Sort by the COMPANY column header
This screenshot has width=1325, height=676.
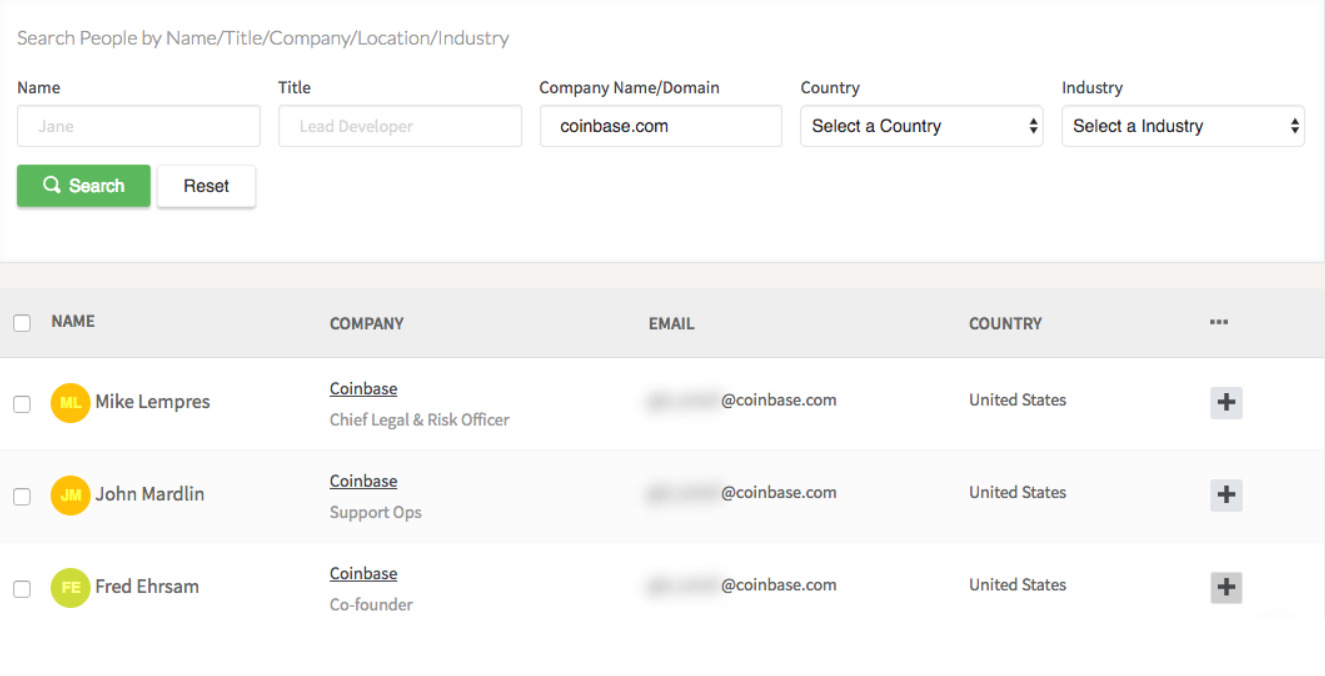pos(367,323)
